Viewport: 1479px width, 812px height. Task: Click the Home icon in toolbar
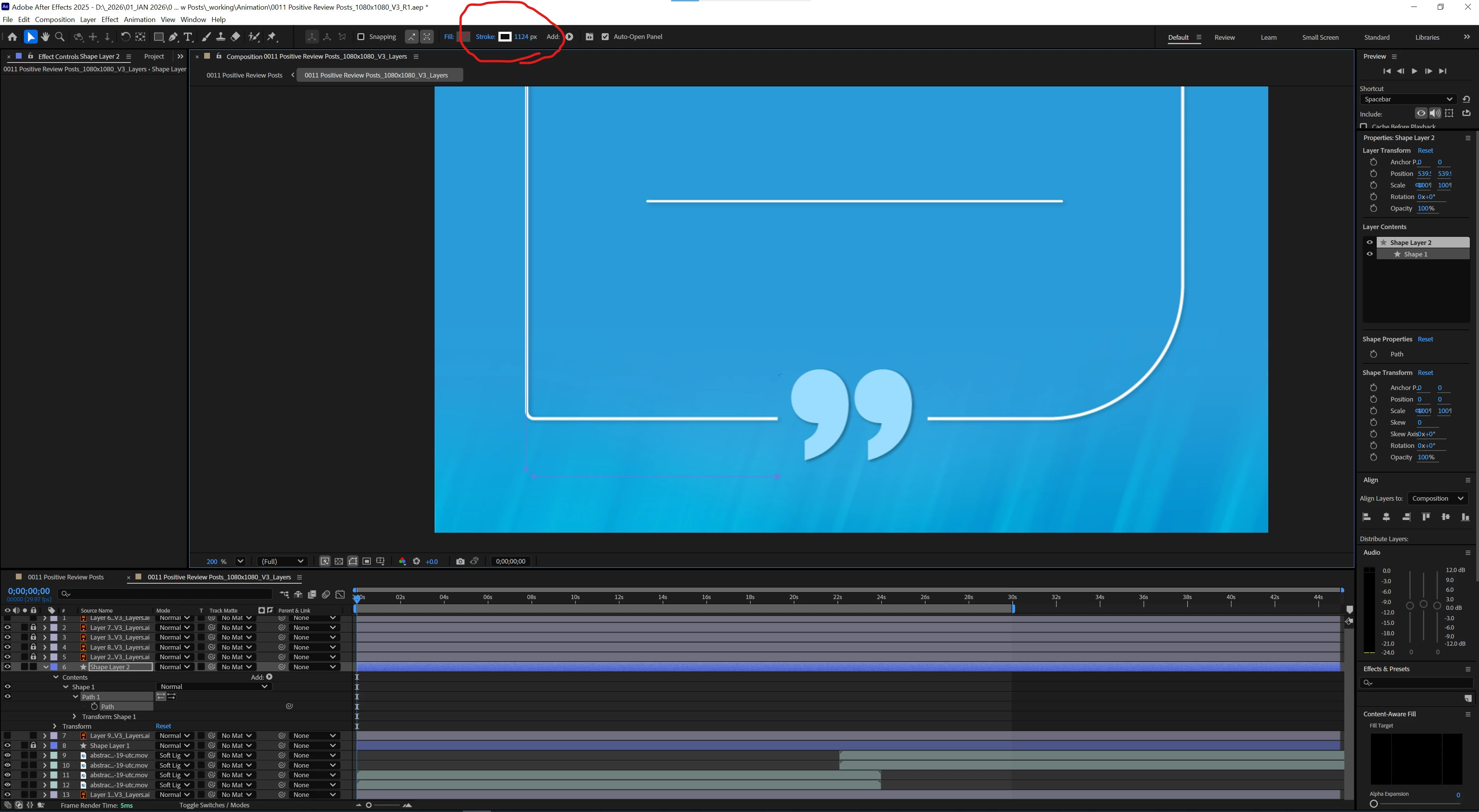tap(12, 37)
